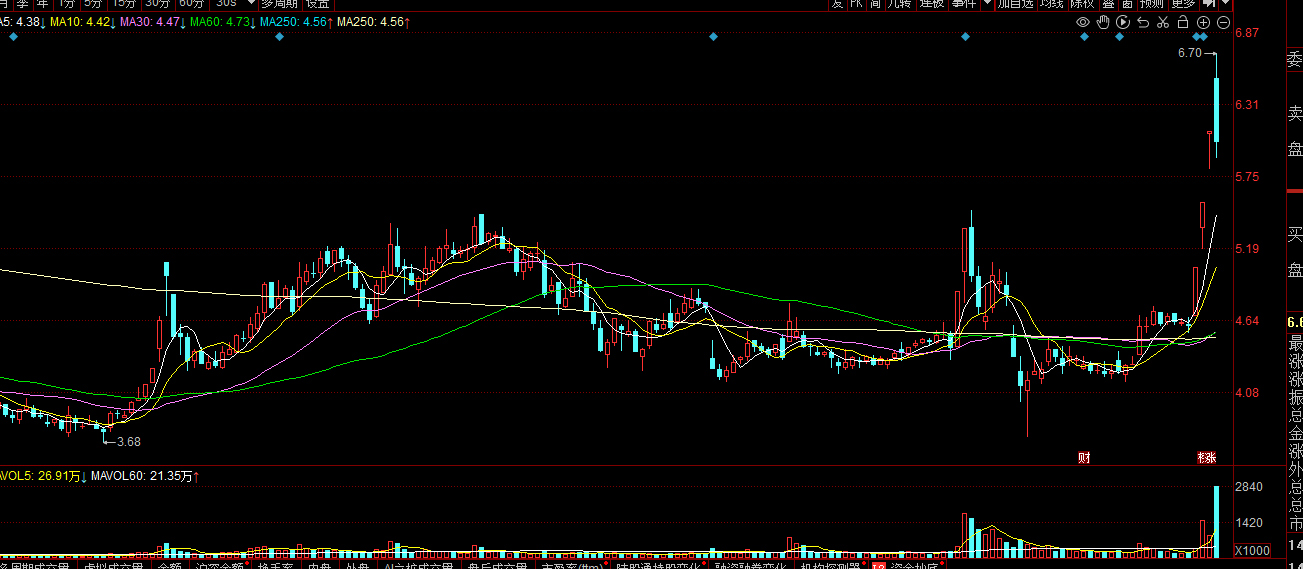The image size is (1303, 569).
Task: Select the 机构控盘 indicator tab
Action: click(831, 565)
